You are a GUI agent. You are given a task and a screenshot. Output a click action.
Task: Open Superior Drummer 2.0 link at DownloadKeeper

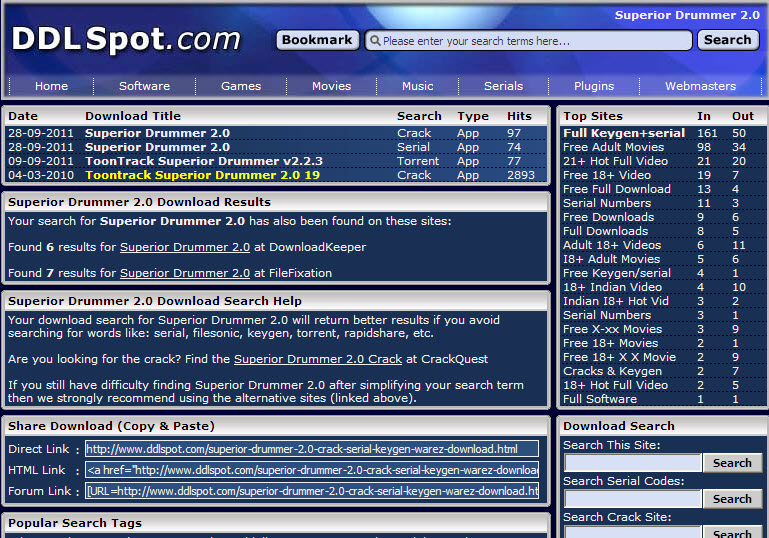pos(185,247)
